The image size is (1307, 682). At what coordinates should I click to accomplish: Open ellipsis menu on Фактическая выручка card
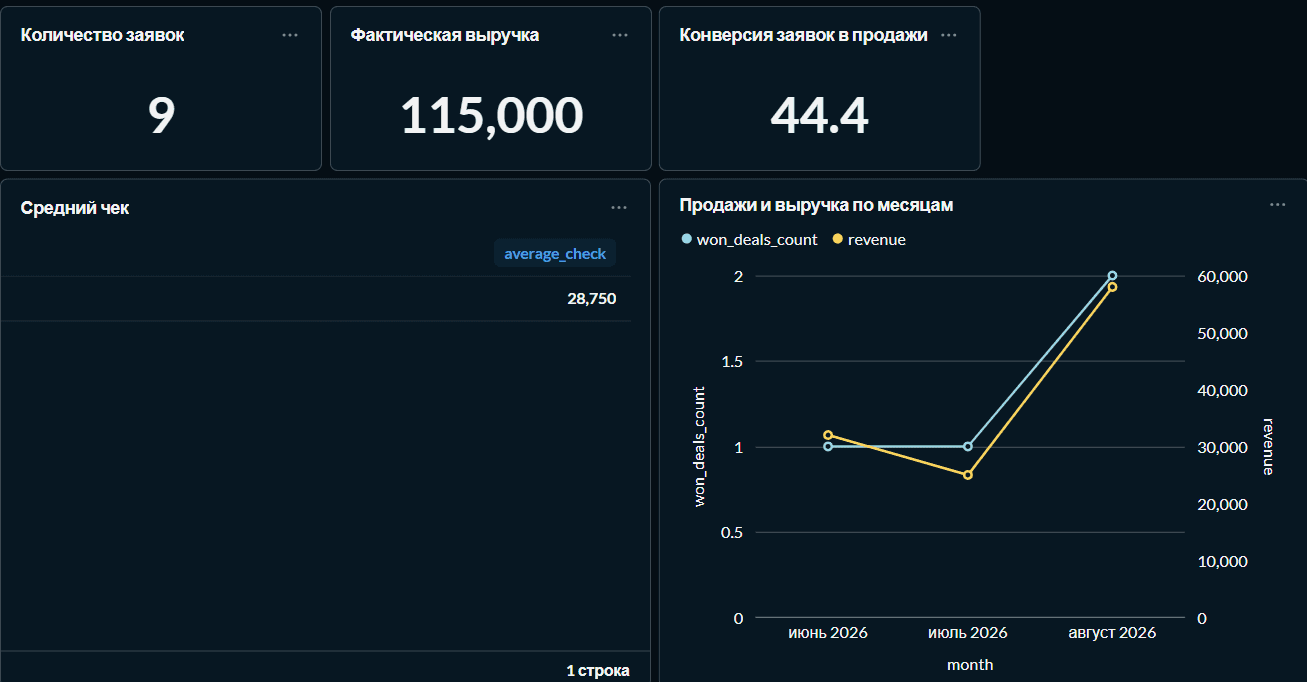point(620,35)
